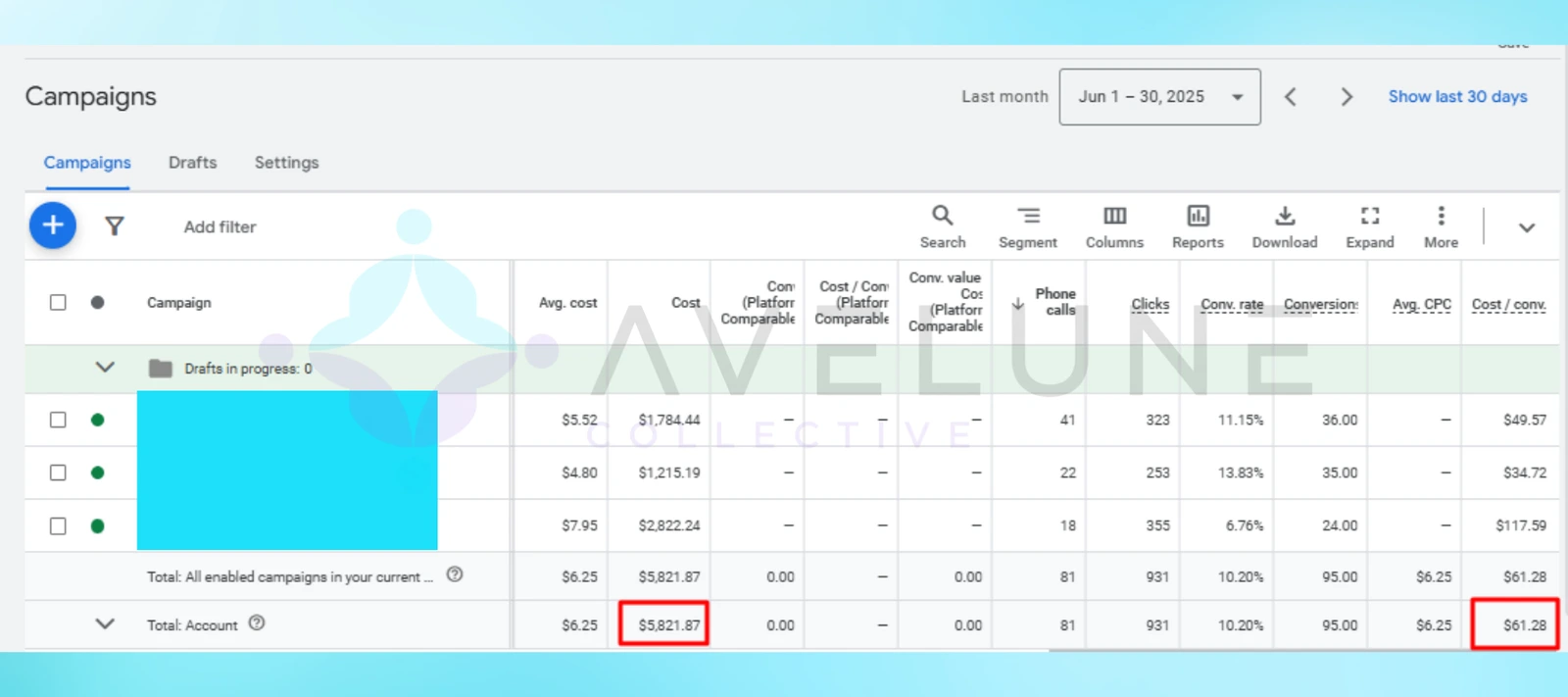Sort by the Avg. CPC column header
This screenshot has width=1568, height=697.
[1422, 305]
